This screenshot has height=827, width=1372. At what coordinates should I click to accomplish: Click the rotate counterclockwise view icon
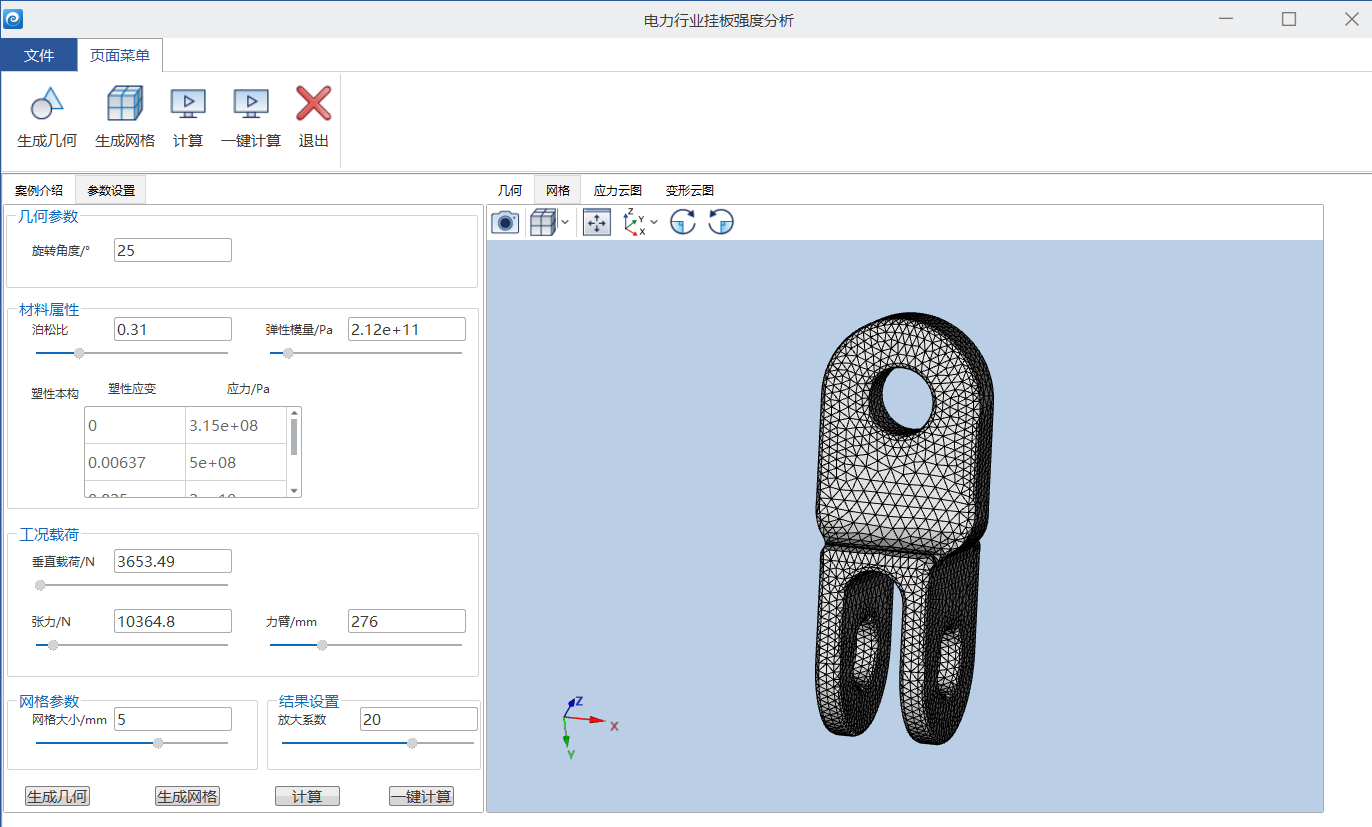point(721,223)
